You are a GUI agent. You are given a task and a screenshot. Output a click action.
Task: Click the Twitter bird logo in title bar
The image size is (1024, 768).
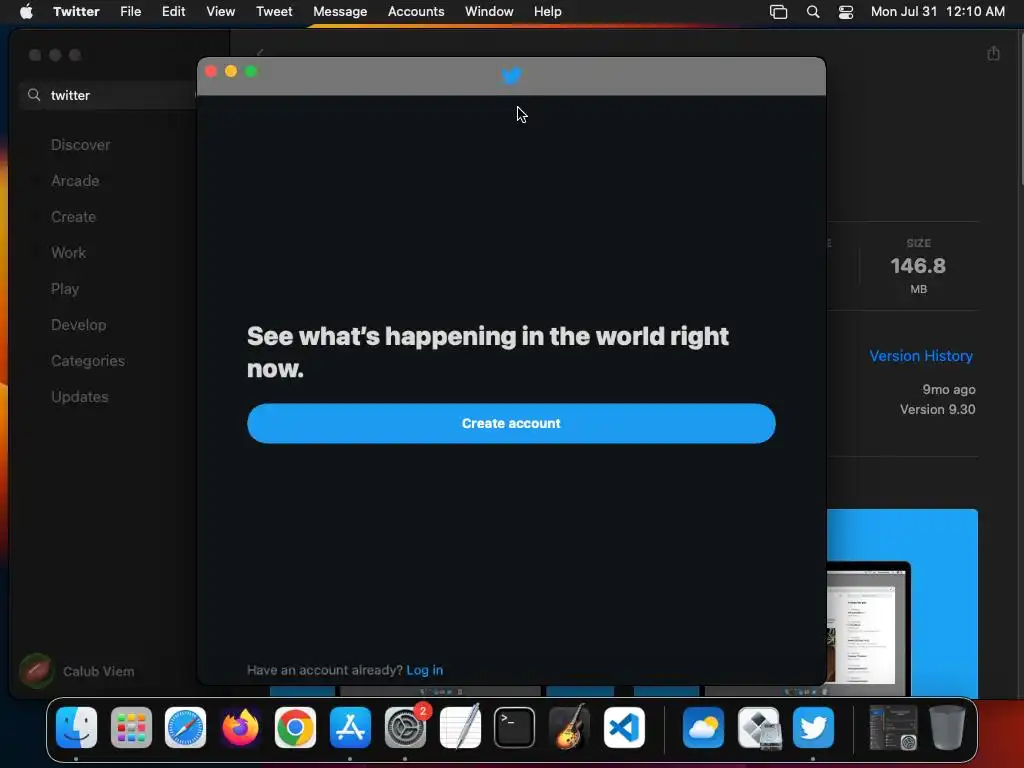click(511, 76)
